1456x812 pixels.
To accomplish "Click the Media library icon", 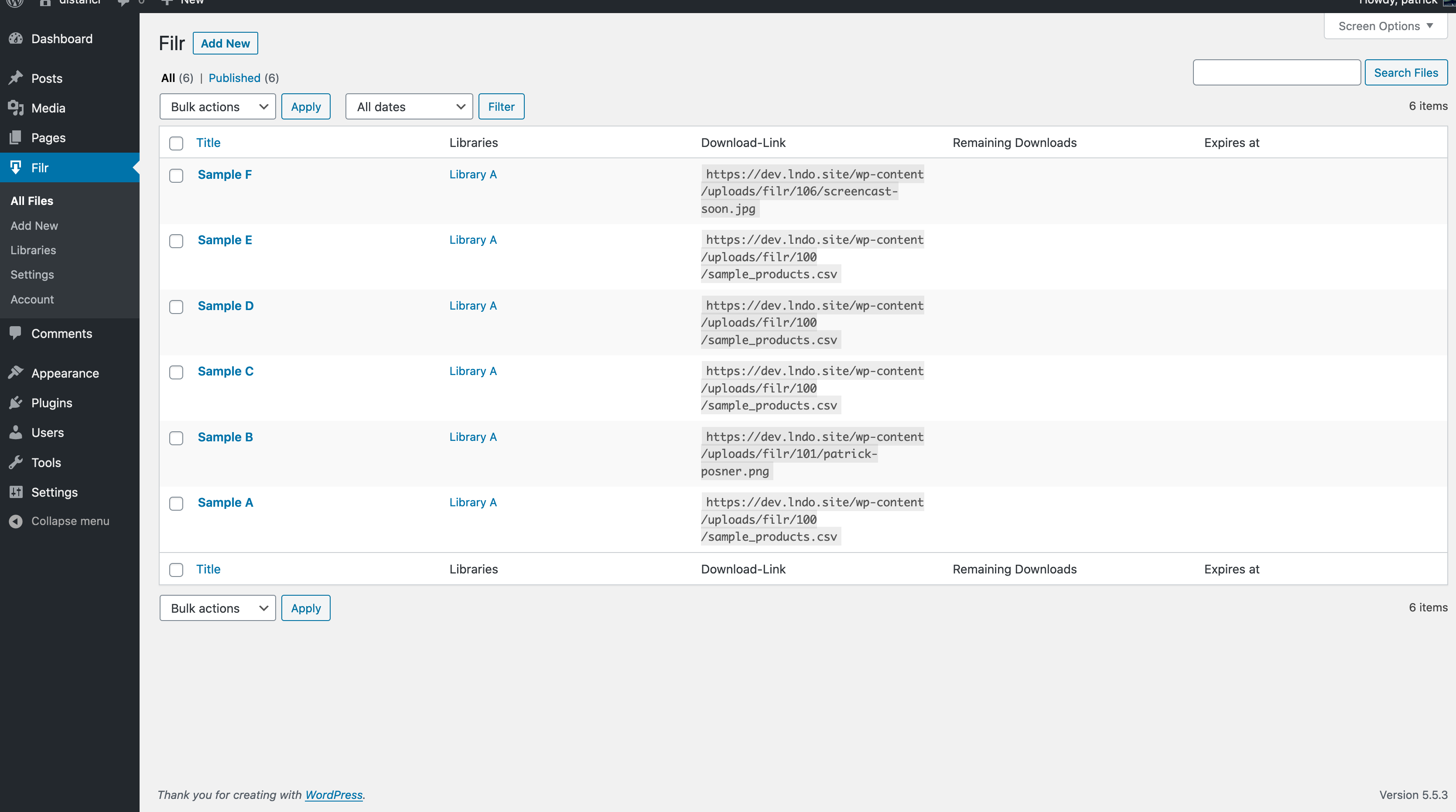I will (16, 108).
